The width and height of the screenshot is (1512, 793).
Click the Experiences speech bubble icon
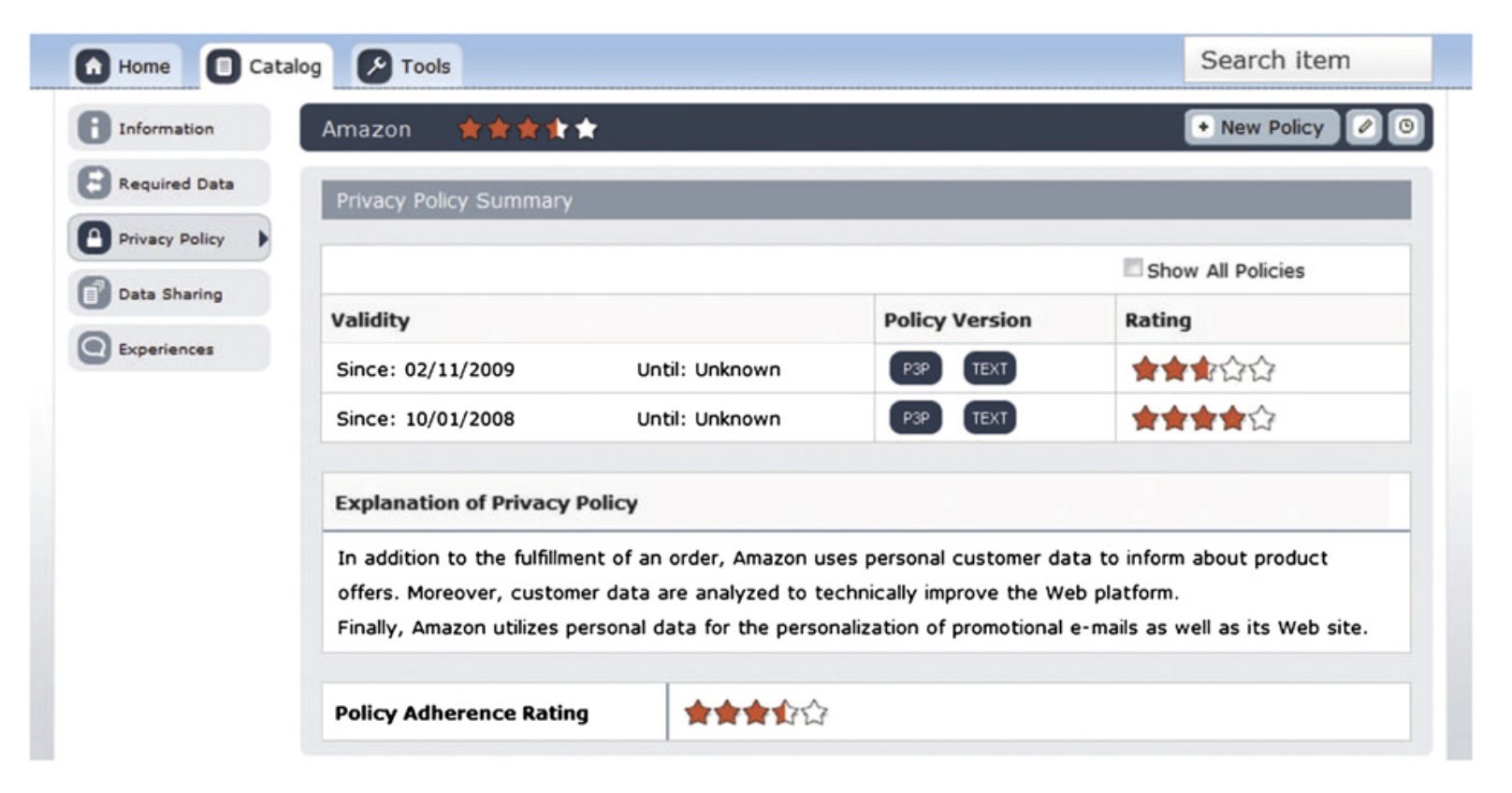(94, 348)
